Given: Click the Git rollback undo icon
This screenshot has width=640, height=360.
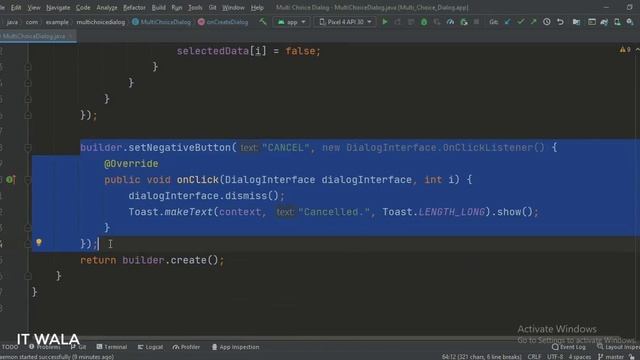Looking at the screenshot, I should coord(560,22).
